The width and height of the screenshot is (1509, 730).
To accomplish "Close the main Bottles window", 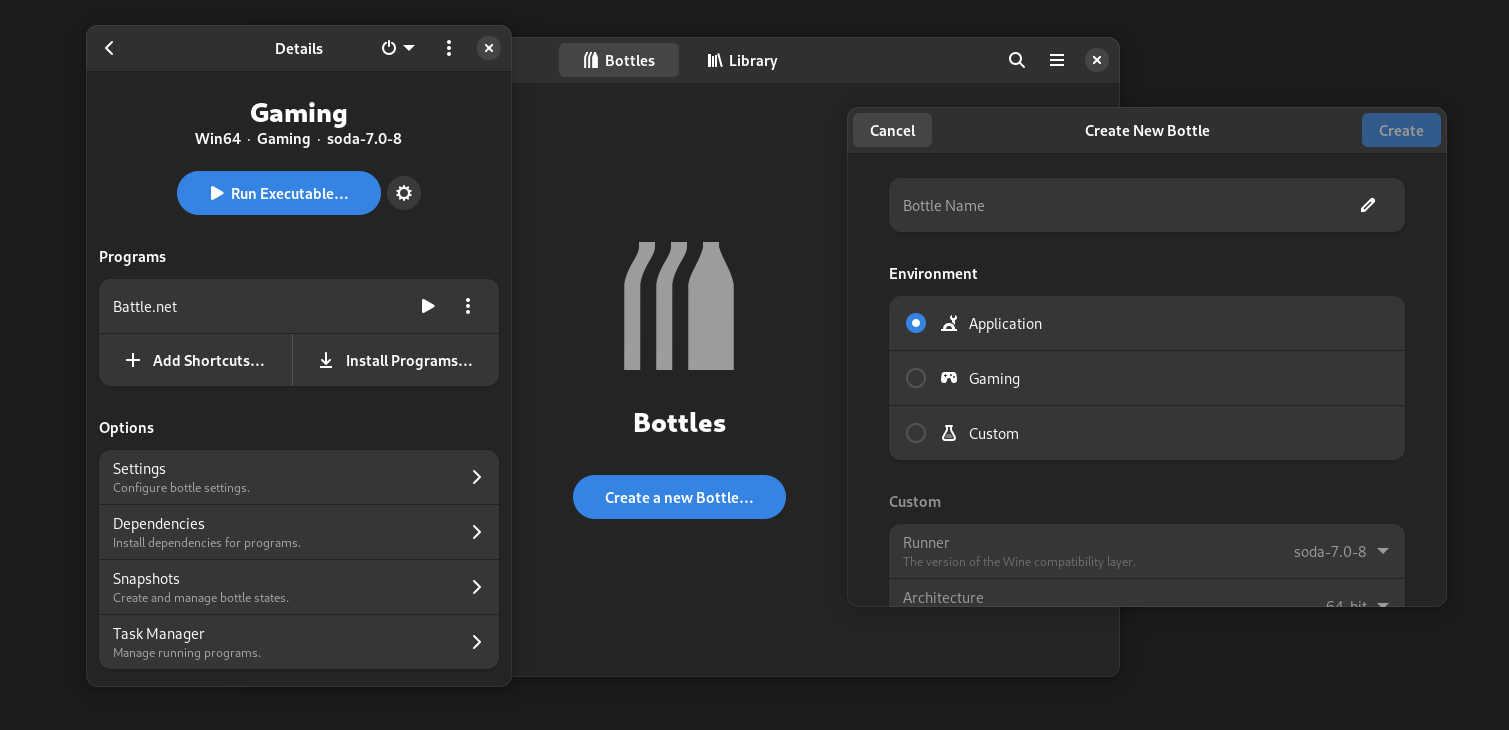I will click(1097, 60).
